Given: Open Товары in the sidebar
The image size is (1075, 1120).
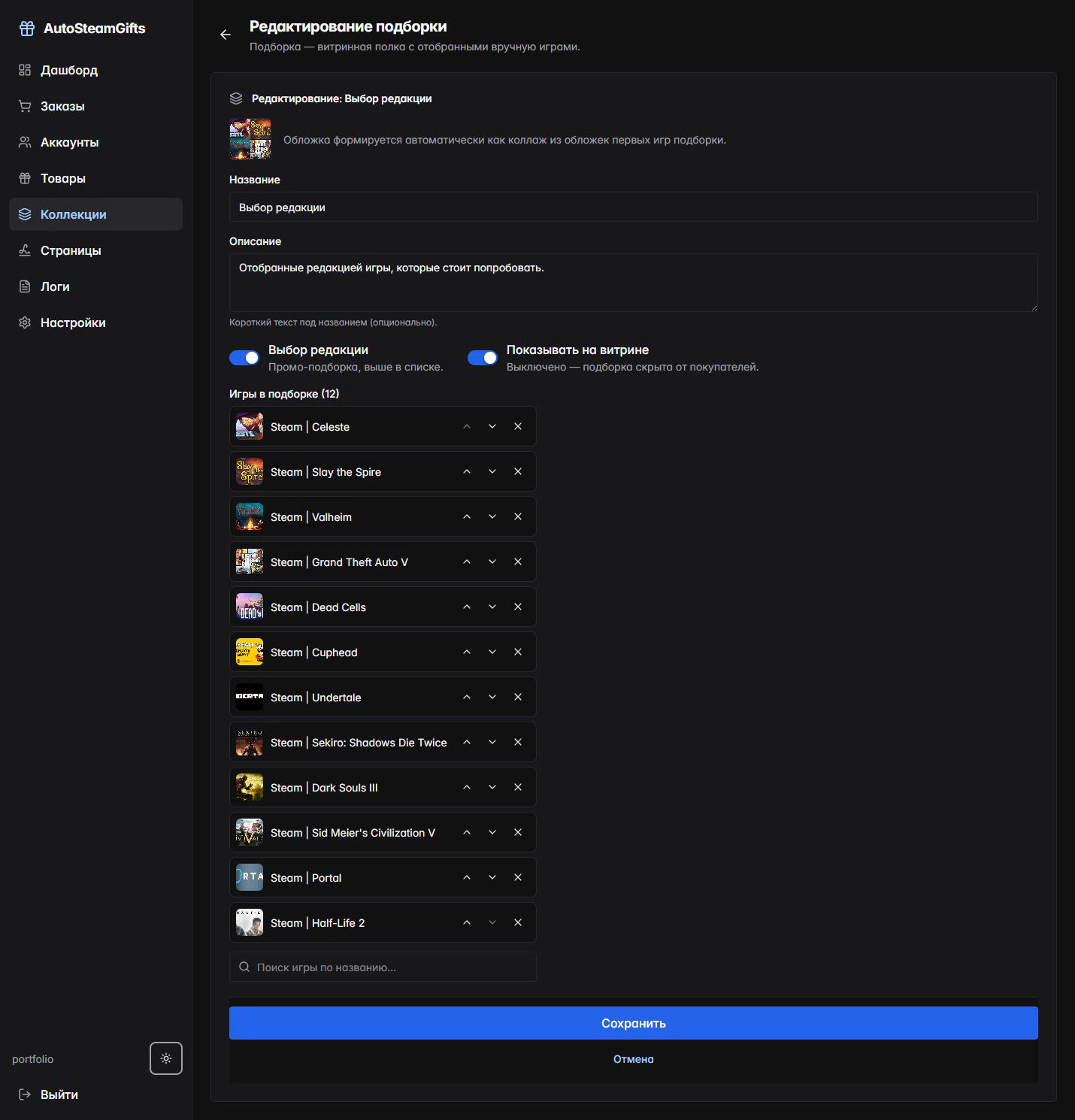Looking at the screenshot, I should tap(95, 178).
